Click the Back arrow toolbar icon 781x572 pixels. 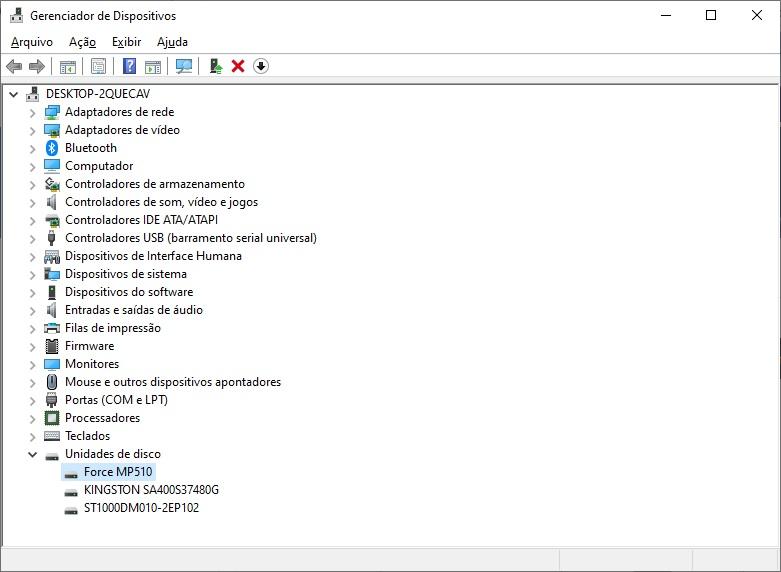(x=14, y=66)
